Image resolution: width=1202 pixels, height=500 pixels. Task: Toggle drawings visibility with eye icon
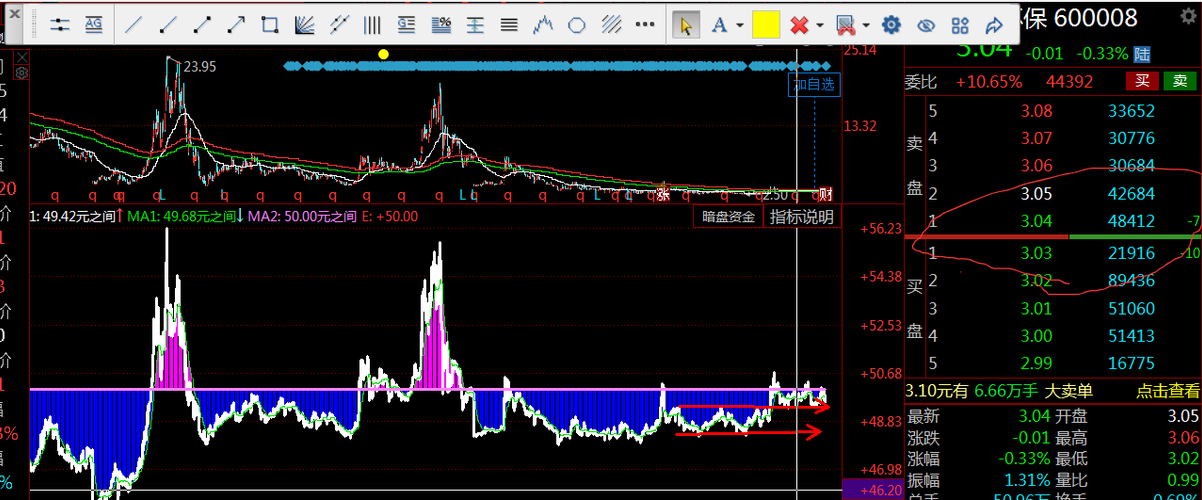coord(926,24)
